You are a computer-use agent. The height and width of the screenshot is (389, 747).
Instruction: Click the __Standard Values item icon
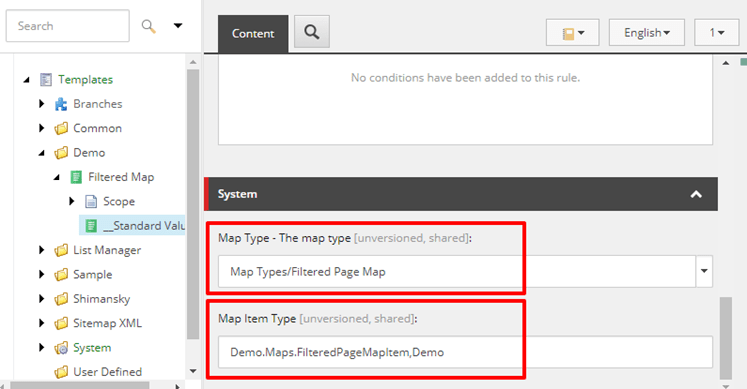[x=91, y=226]
